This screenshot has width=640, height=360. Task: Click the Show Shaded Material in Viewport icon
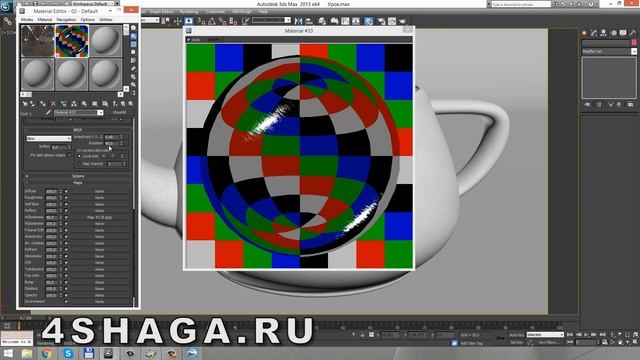(105, 104)
